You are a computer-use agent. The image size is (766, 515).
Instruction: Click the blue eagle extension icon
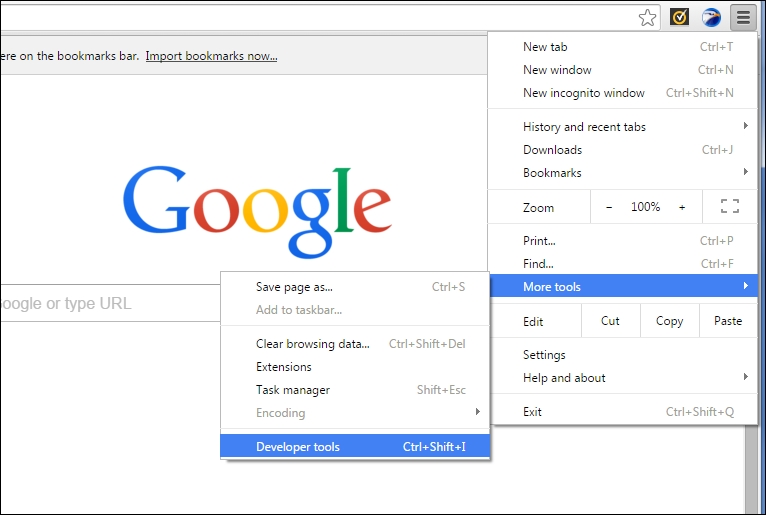point(711,17)
